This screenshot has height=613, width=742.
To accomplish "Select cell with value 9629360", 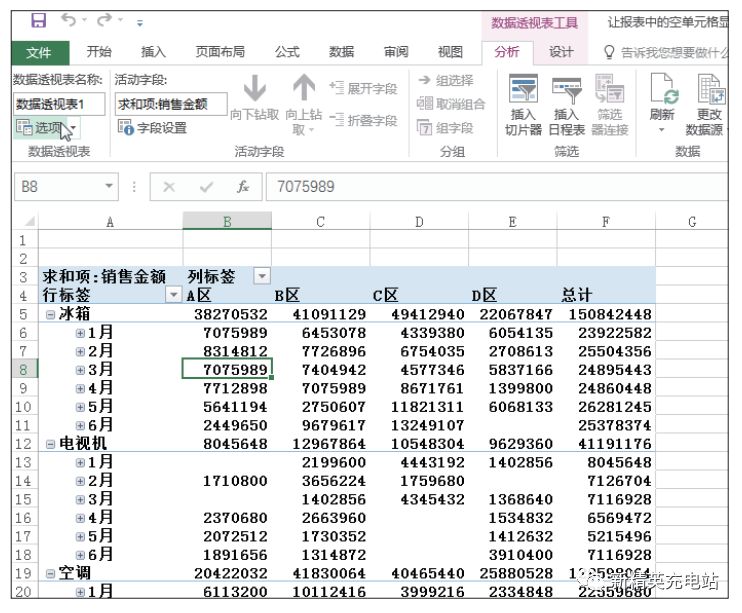I will point(512,444).
